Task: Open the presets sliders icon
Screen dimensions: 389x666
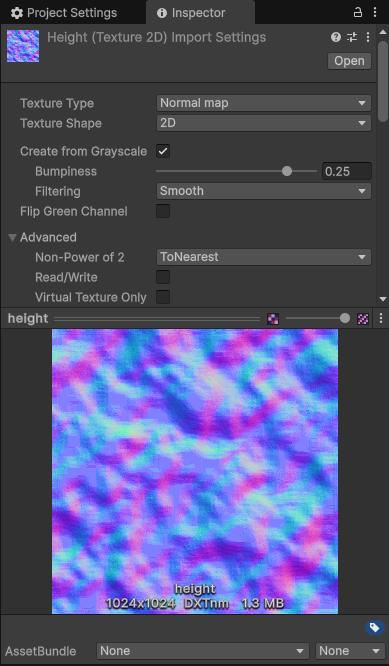Action: [x=352, y=37]
